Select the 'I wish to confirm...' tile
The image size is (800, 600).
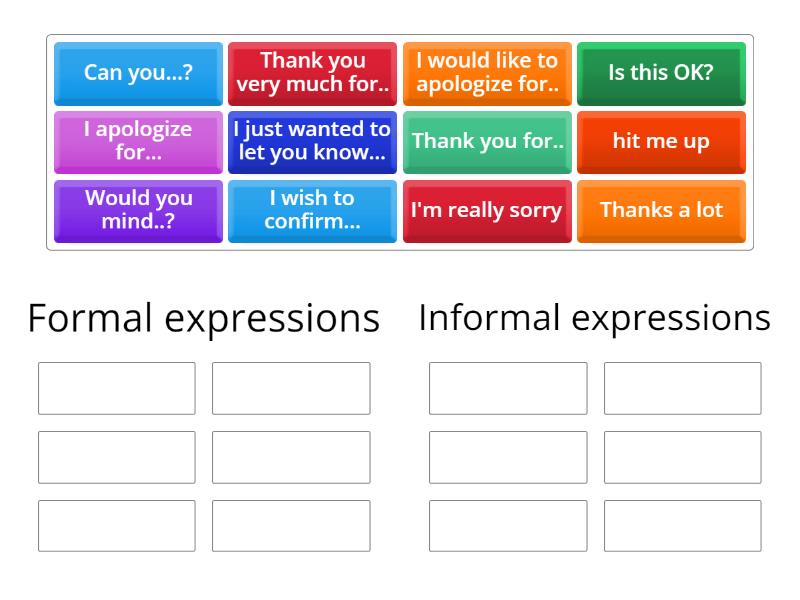pyautogui.click(x=313, y=210)
